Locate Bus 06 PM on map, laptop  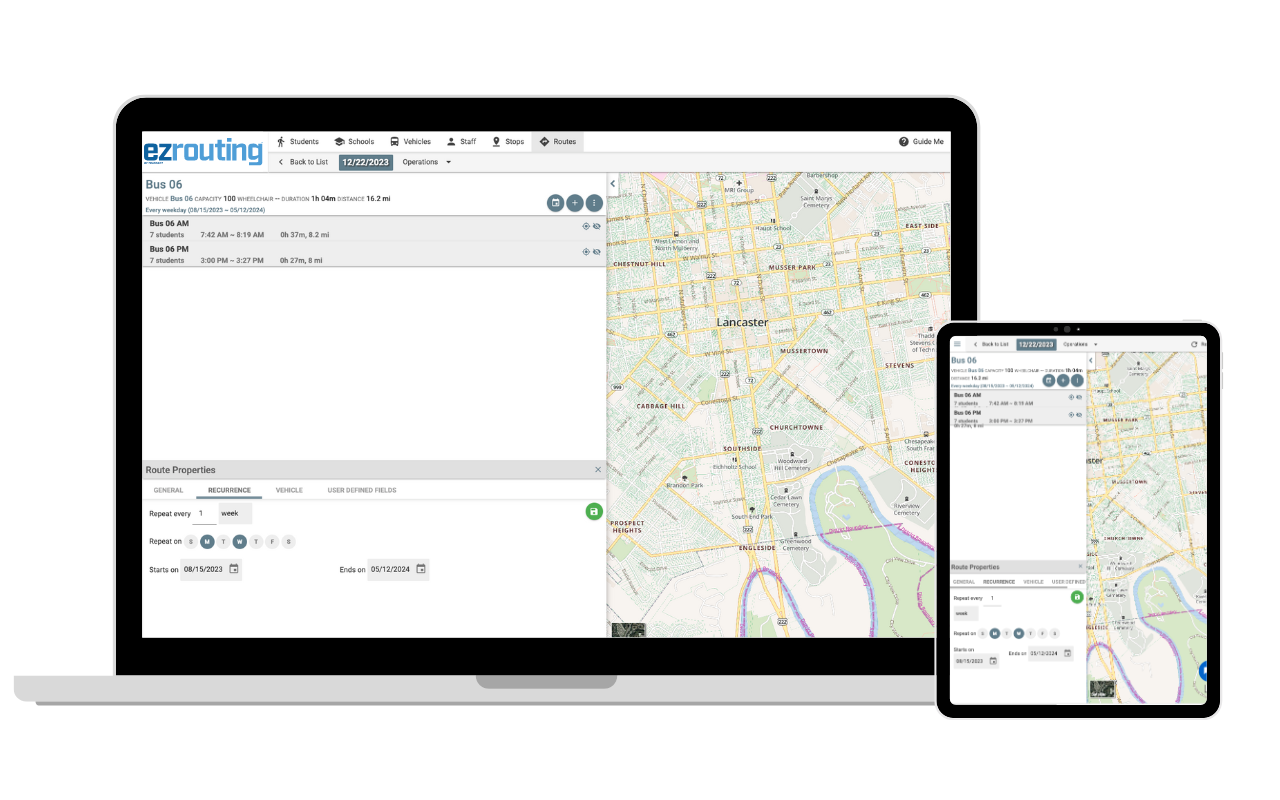click(x=586, y=252)
